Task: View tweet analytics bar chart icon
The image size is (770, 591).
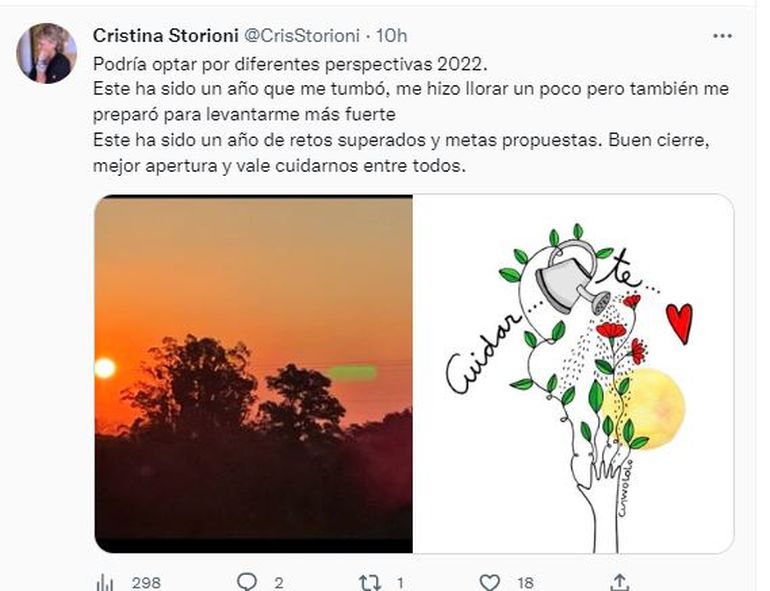Action: click(x=105, y=581)
